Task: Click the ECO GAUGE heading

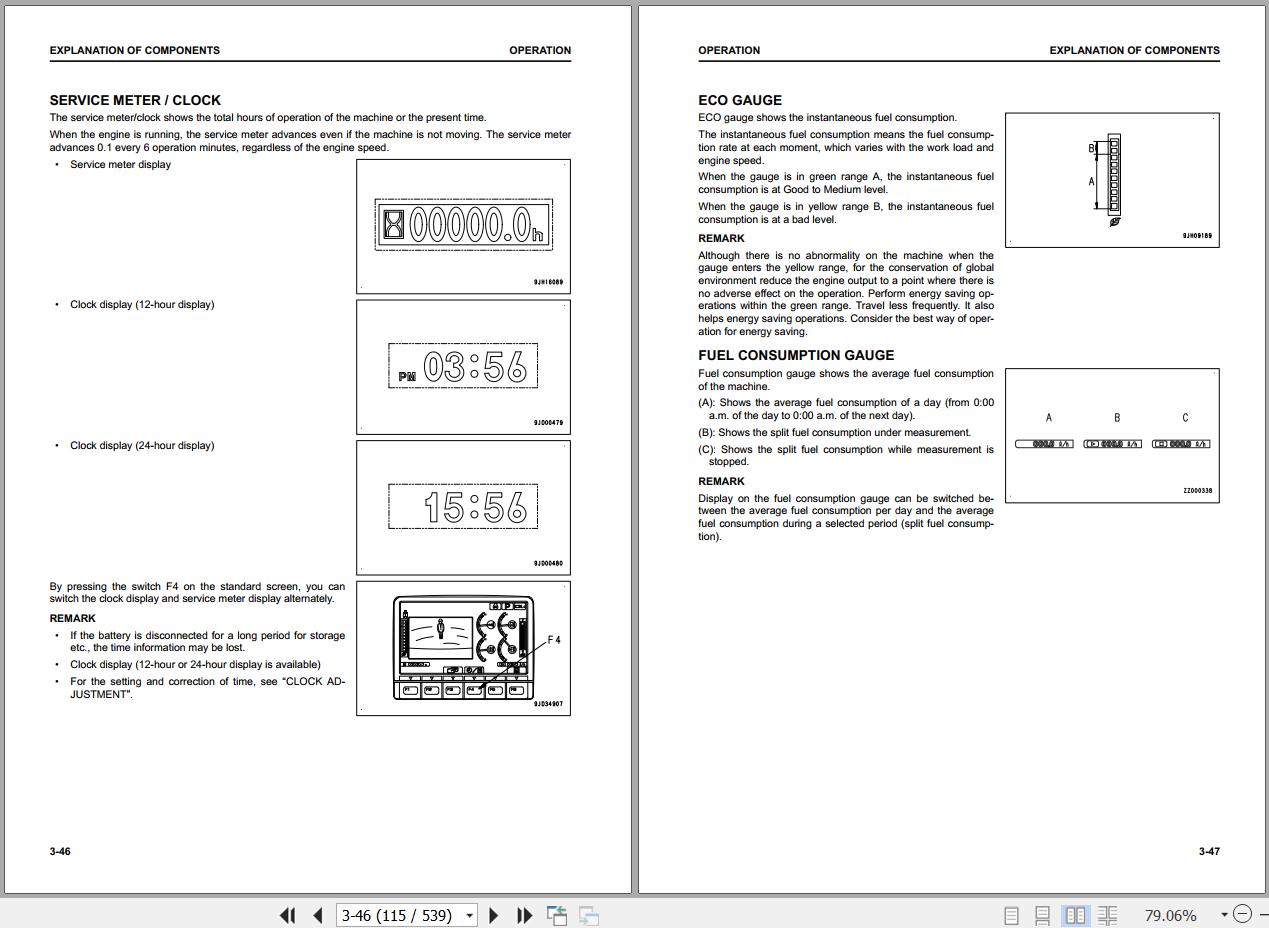Action: (740, 100)
